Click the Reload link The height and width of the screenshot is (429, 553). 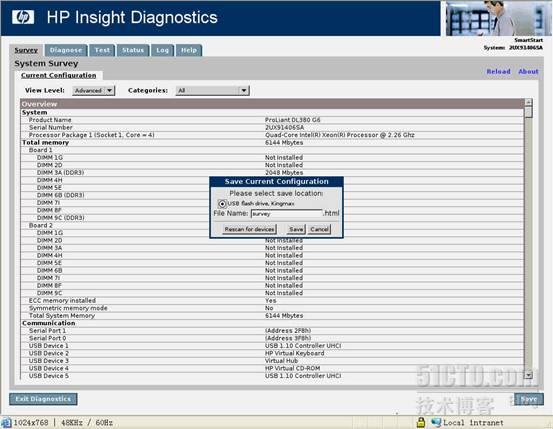pyautogui.click(x=498, y=72)
